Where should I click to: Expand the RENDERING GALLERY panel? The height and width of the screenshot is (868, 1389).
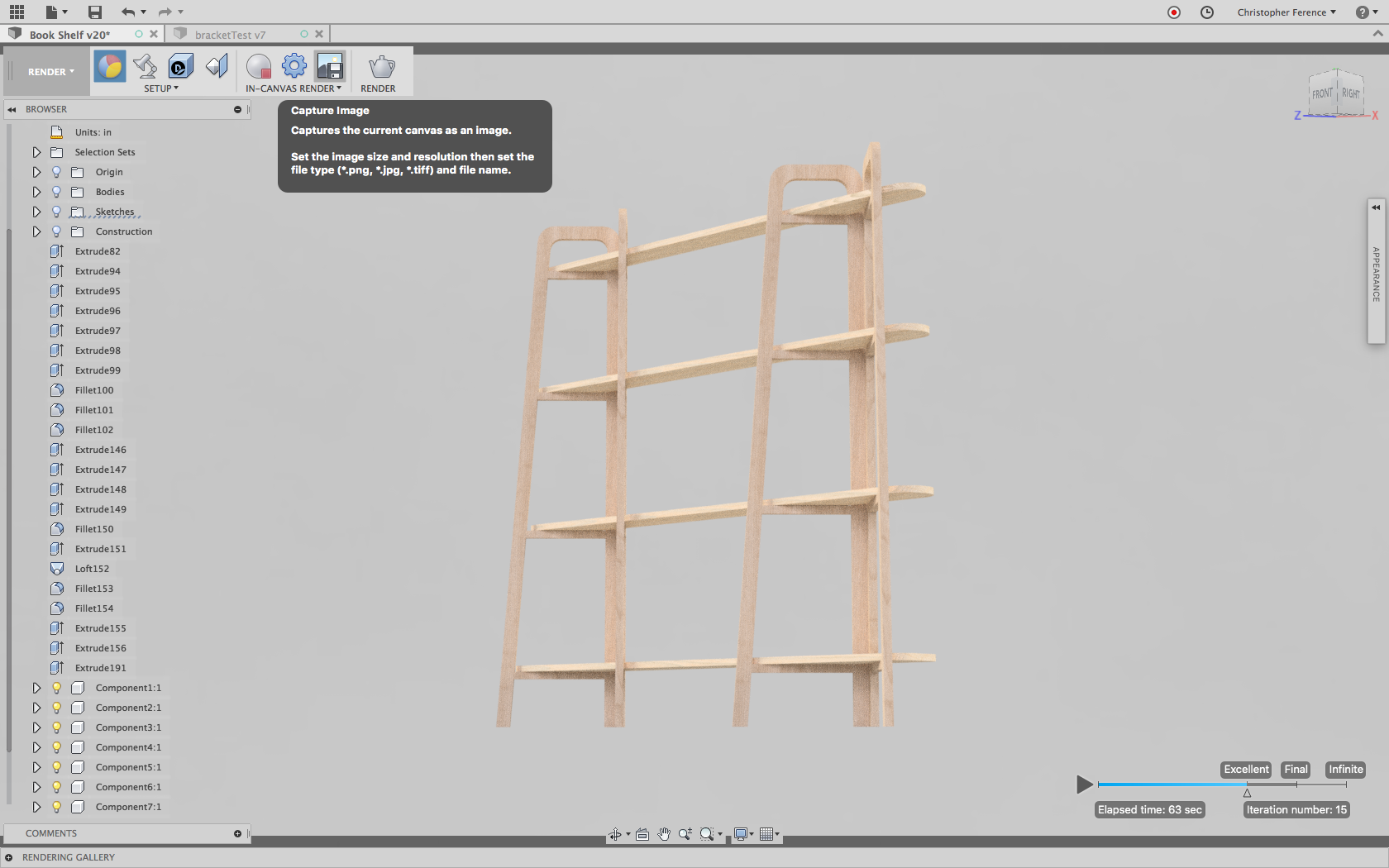8,857
